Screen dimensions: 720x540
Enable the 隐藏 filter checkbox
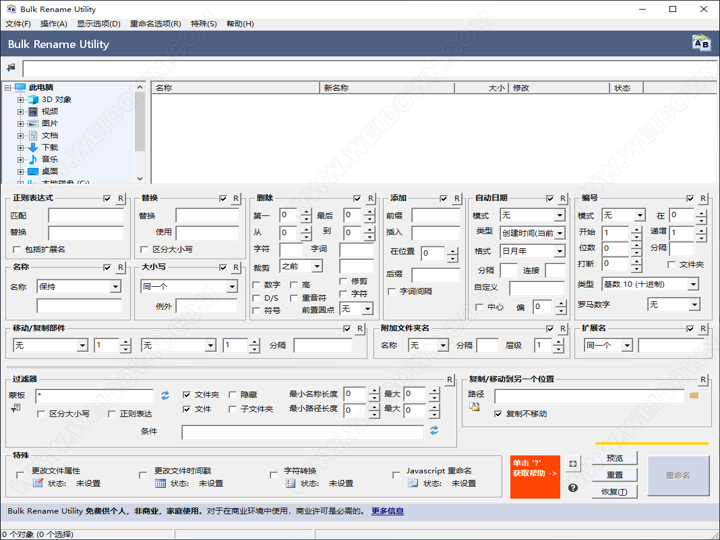(233, 395)
